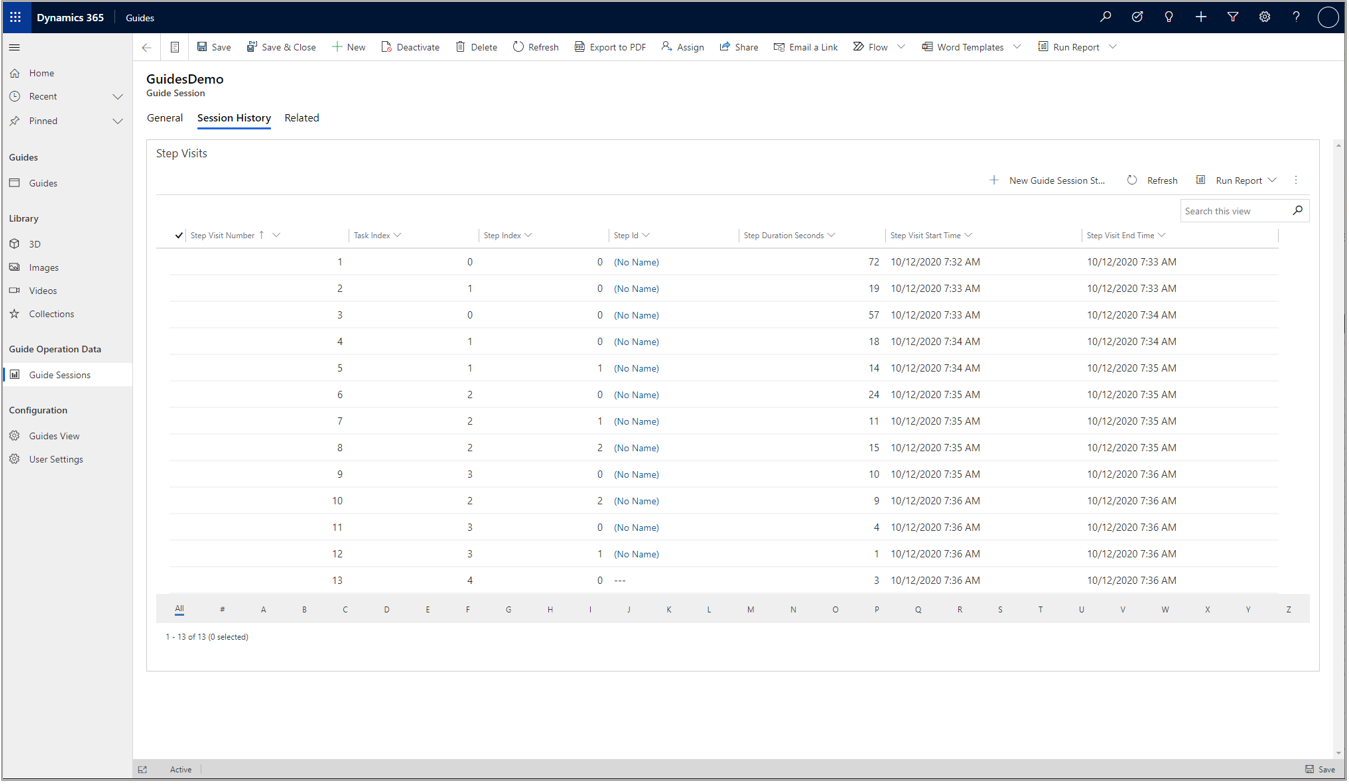Check the select-all header checkbox in the grid
Image resolution: width=1349 pixels, height=784 pixels.
pyautogui.click(x=178, y=236)
